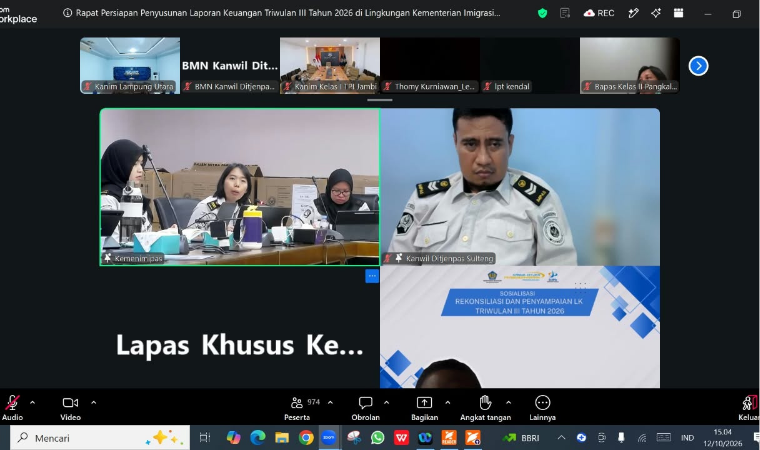Select the Kanim Lampung Utara thumbnail
Screen dimensions: 760x450
pos(130,65)
